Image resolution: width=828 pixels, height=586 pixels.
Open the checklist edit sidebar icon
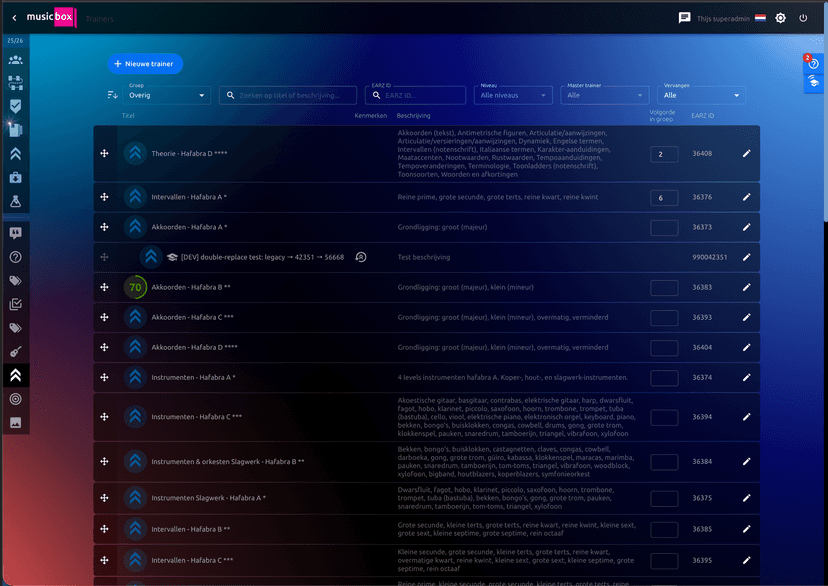click(15, 304)
